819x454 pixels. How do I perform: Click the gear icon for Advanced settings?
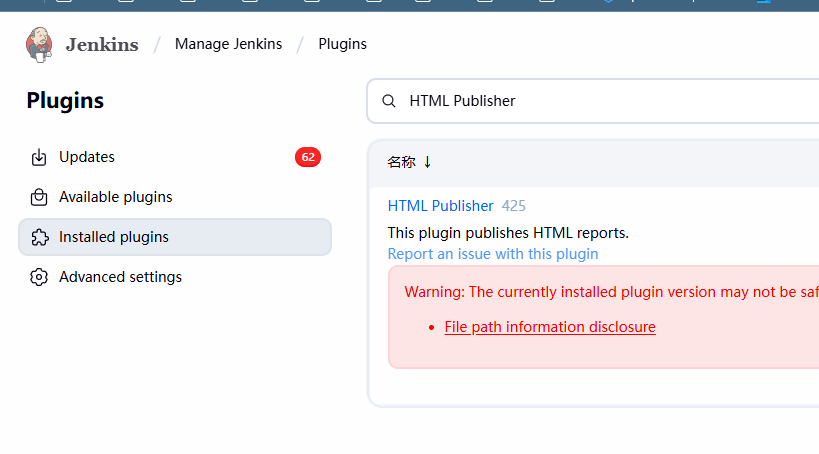[x=39, y=277]
